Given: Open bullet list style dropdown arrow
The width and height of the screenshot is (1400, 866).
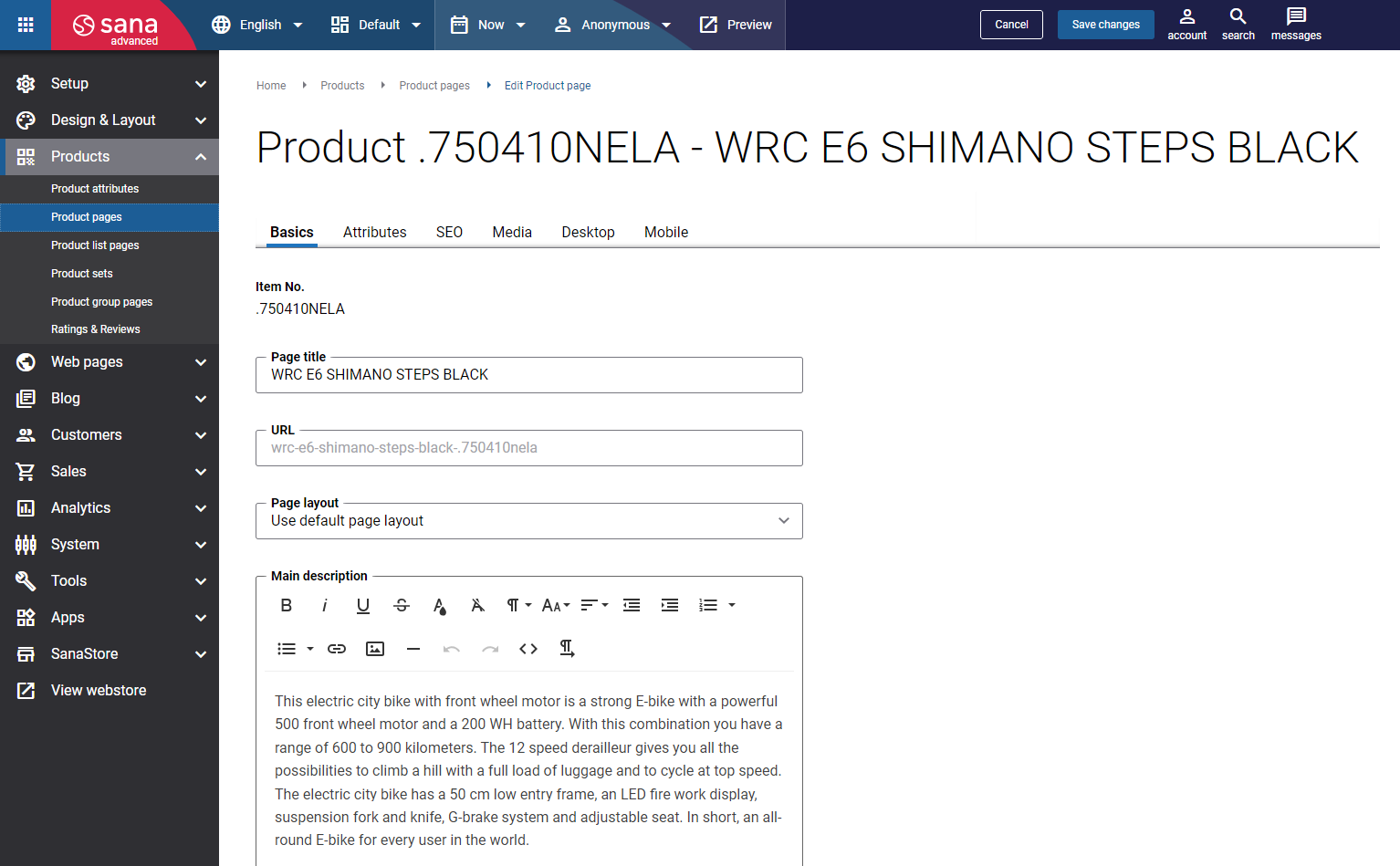Looking at the screenshot, I should [310, 649].
